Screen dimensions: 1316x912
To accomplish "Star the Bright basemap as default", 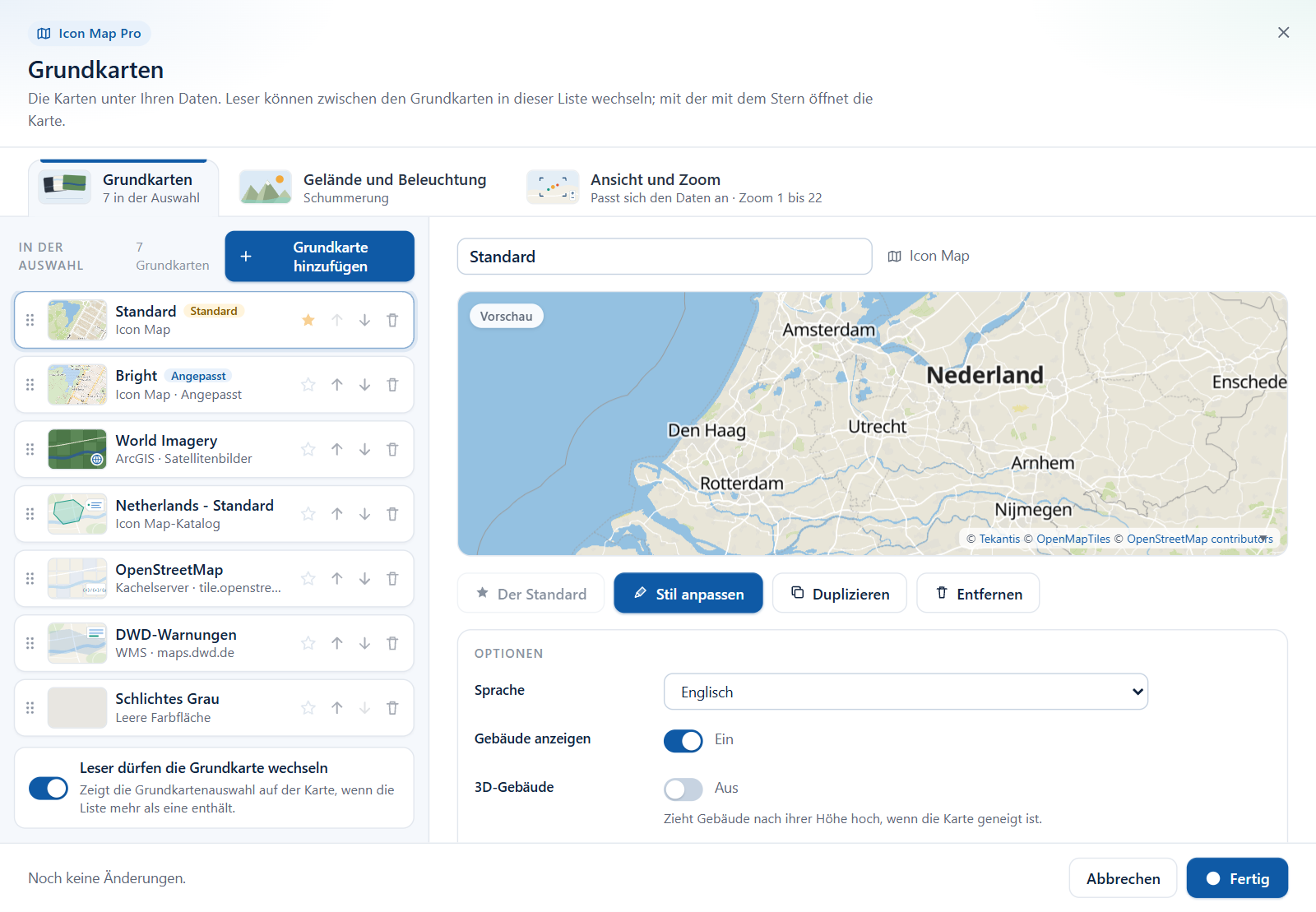I will pos(308,385).
